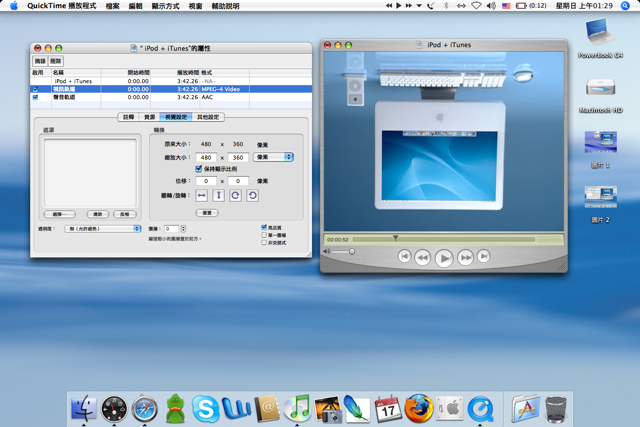Enable the 非交錯式 checkbox

(x=264, y=242)
